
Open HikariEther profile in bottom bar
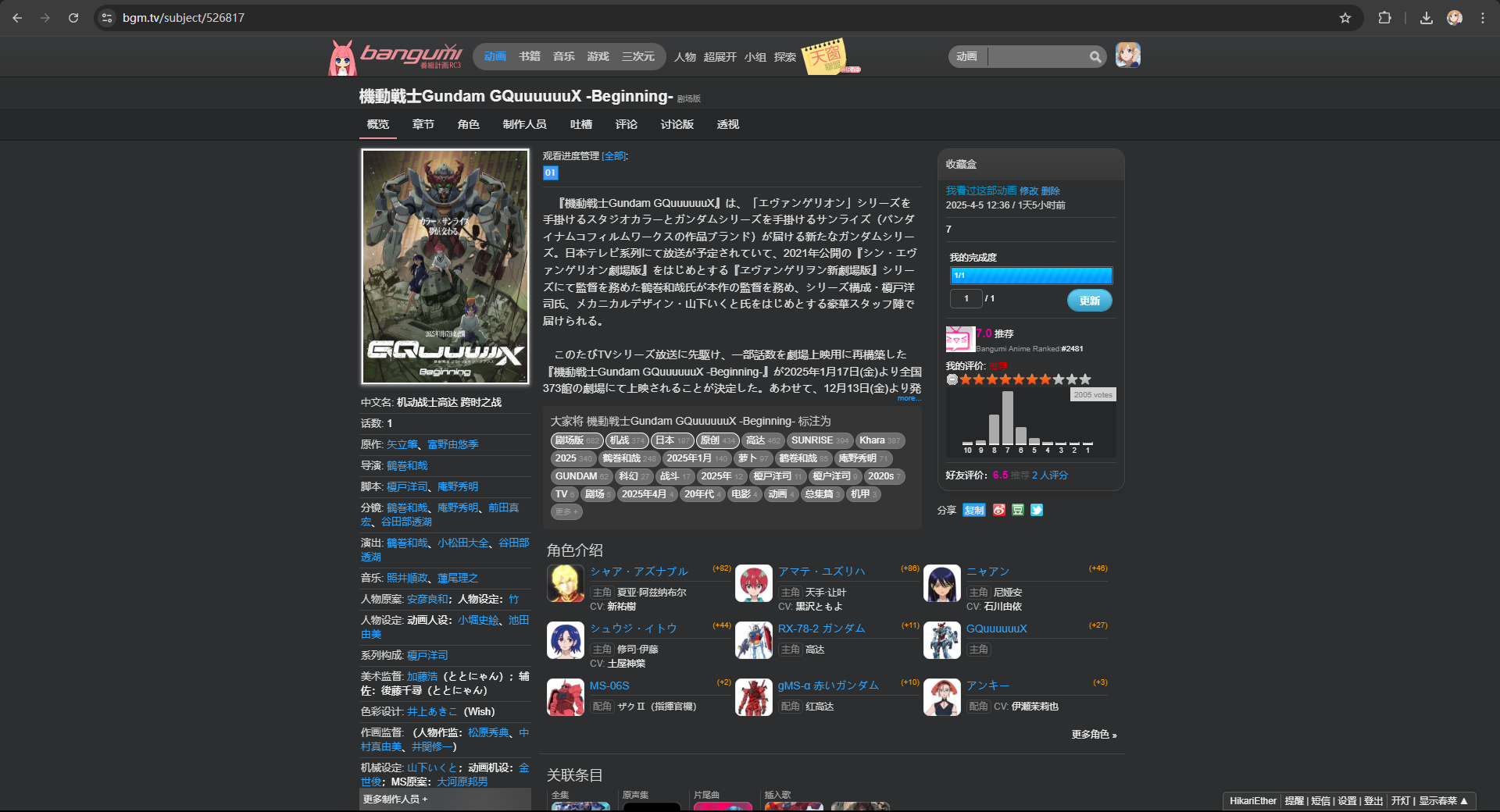click(1252, 800)
